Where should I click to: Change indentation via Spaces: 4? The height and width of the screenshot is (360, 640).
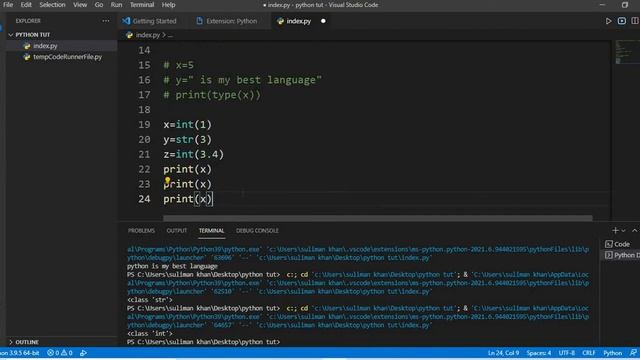pos(539,353)
